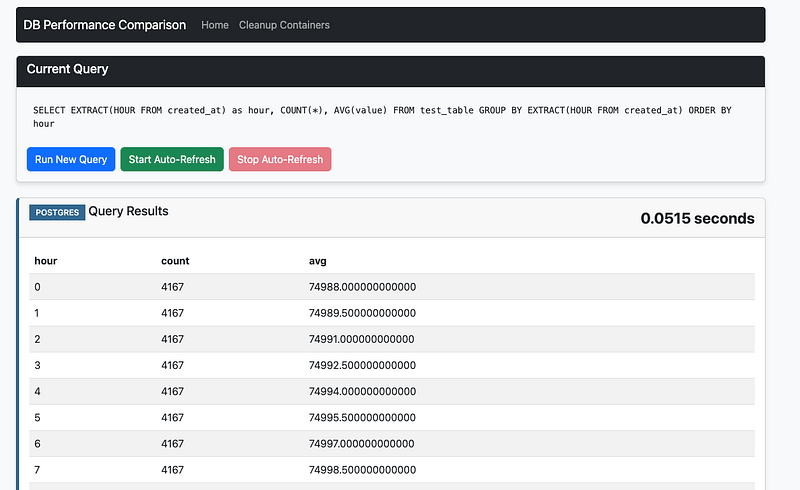Click the Current Query header

tap(67, 69)
